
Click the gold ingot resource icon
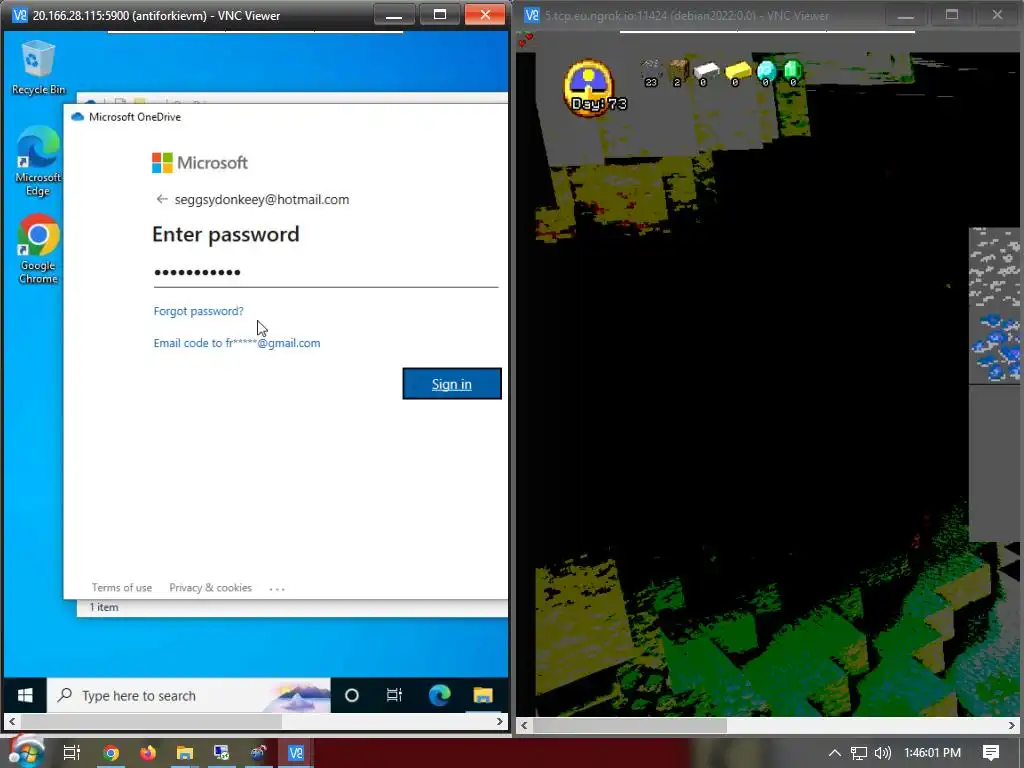[x=737, y=72]
